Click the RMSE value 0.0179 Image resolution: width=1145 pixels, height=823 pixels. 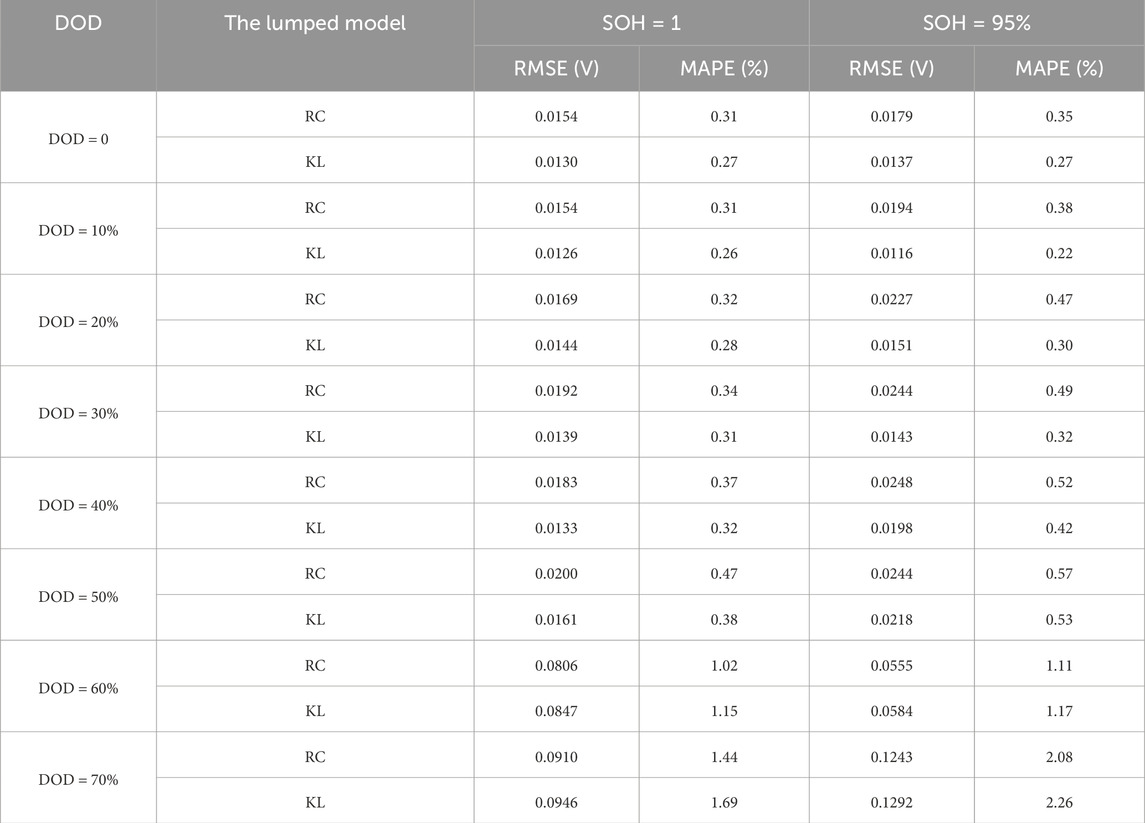pyautogui.click(x=891, y=116)
